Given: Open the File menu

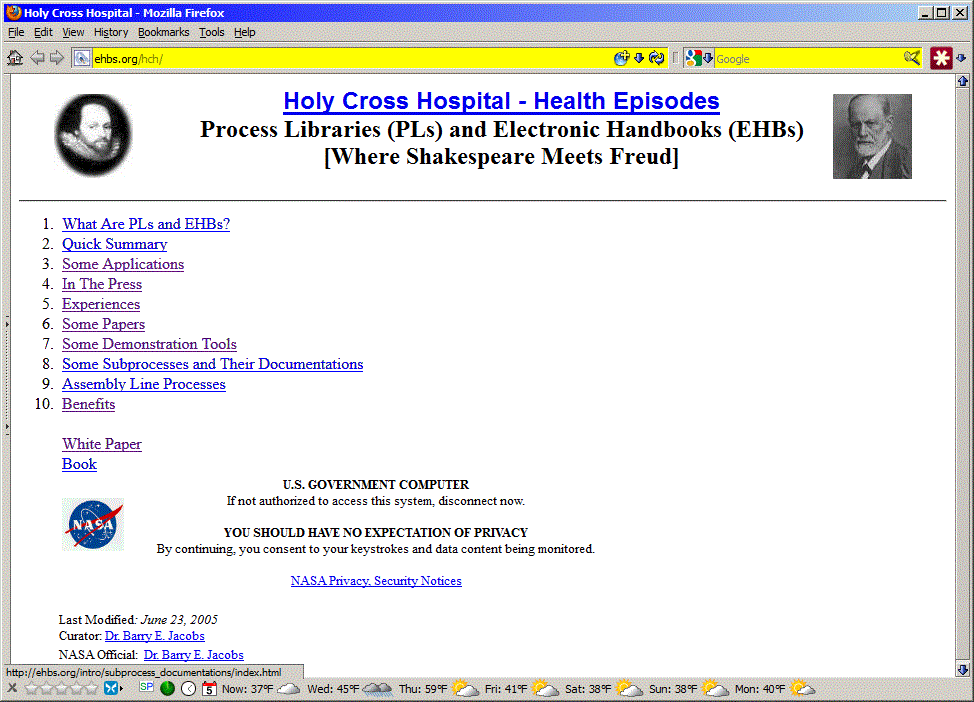Looking at the screenshot, I should (16, 32).
